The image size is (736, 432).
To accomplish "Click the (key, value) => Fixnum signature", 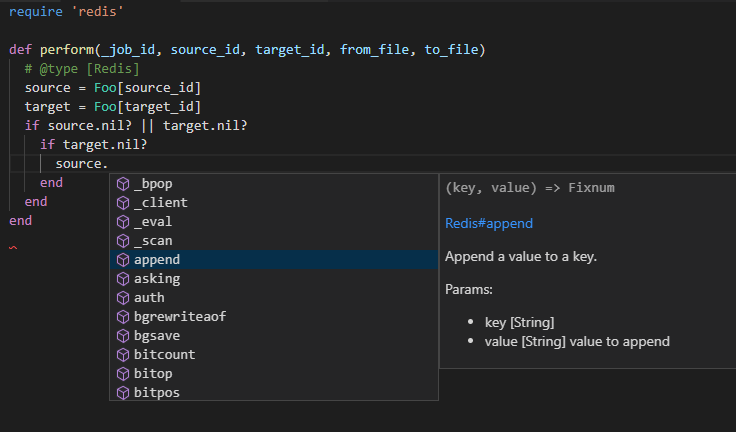I will point(529,188).
